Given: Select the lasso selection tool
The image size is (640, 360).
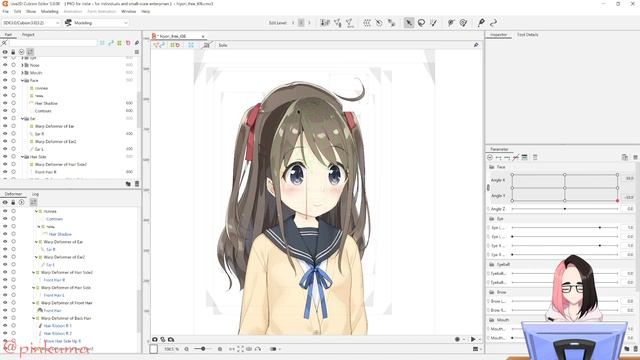Looking at the screenshot, I should (x=421, y=23).
